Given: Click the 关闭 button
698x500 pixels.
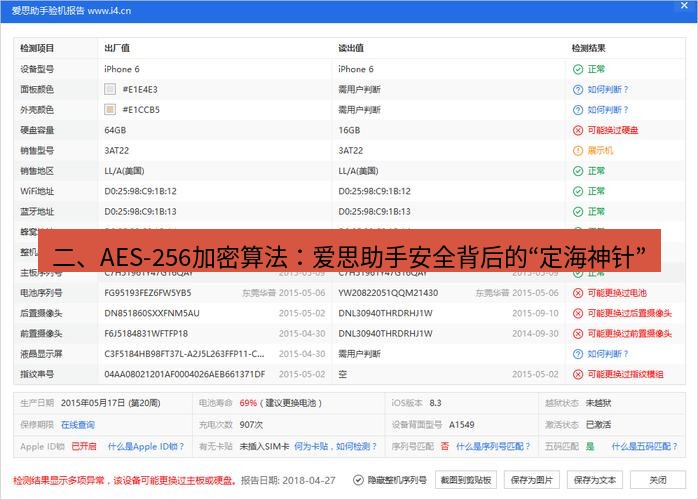Looking at the screenshot, I should point(658,480).
